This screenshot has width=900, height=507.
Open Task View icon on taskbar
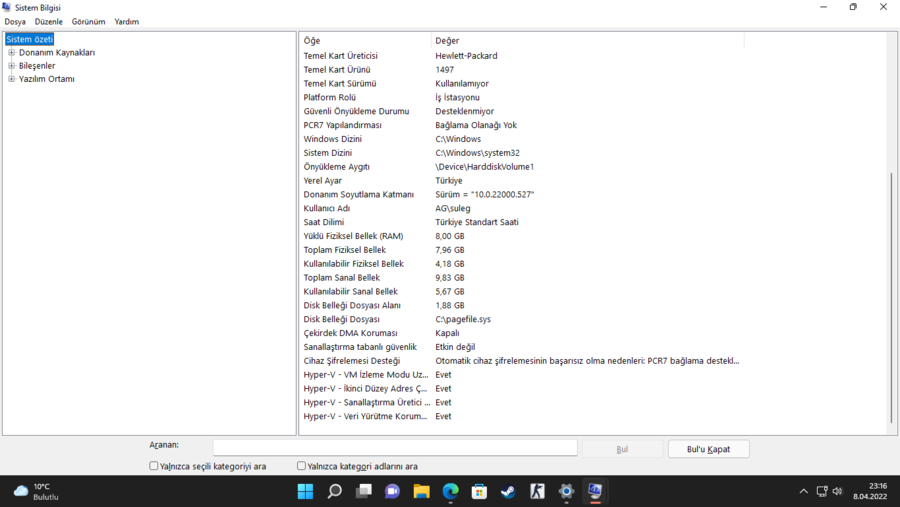363,491
